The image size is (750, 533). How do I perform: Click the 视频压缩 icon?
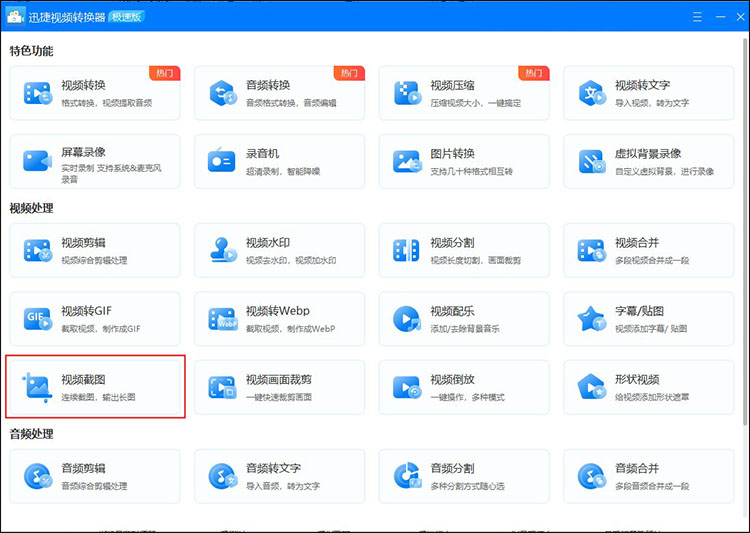pyautogui.click(x=407, y=93)
